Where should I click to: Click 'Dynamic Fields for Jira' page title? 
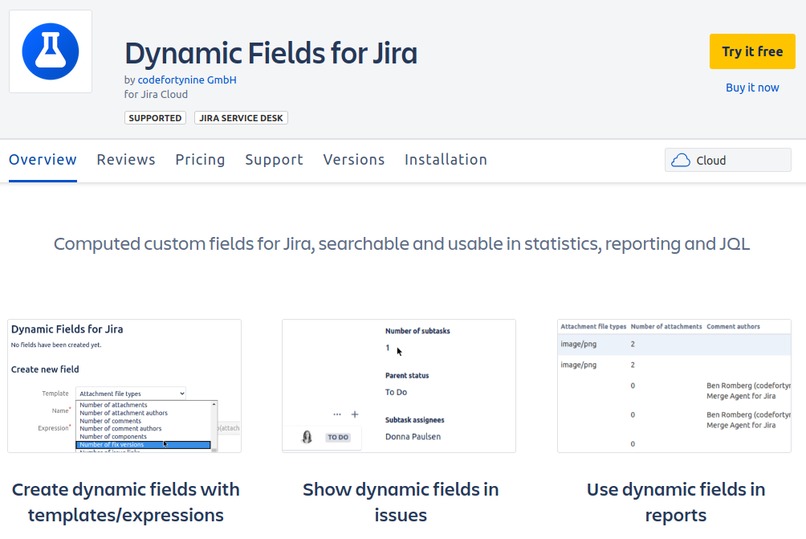271,53
